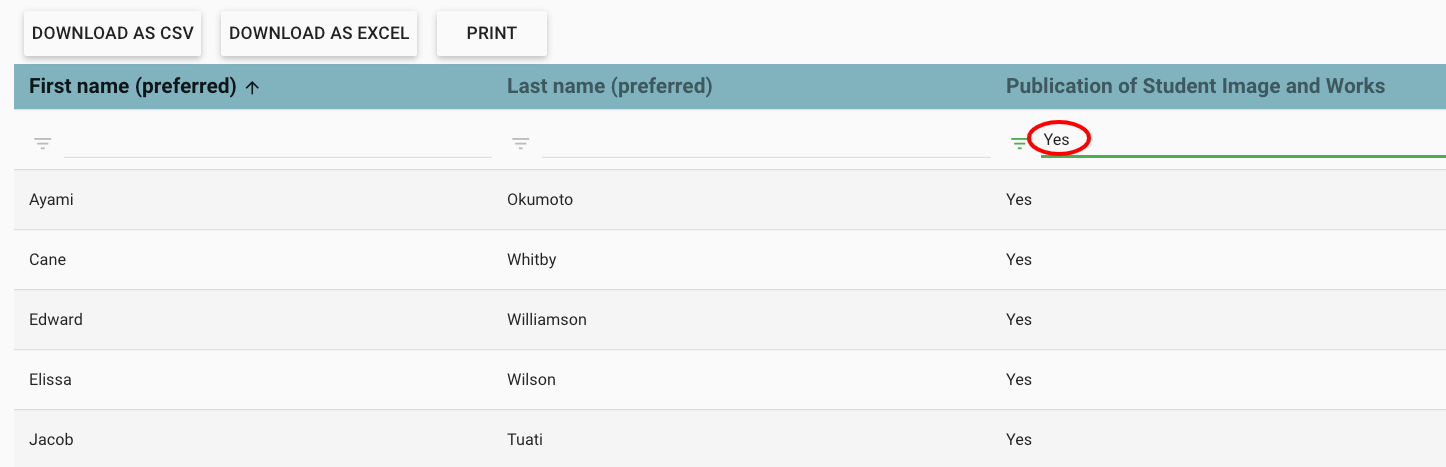Click the Print button
This screenshot has height=467, width=1446.
point(492,33)
